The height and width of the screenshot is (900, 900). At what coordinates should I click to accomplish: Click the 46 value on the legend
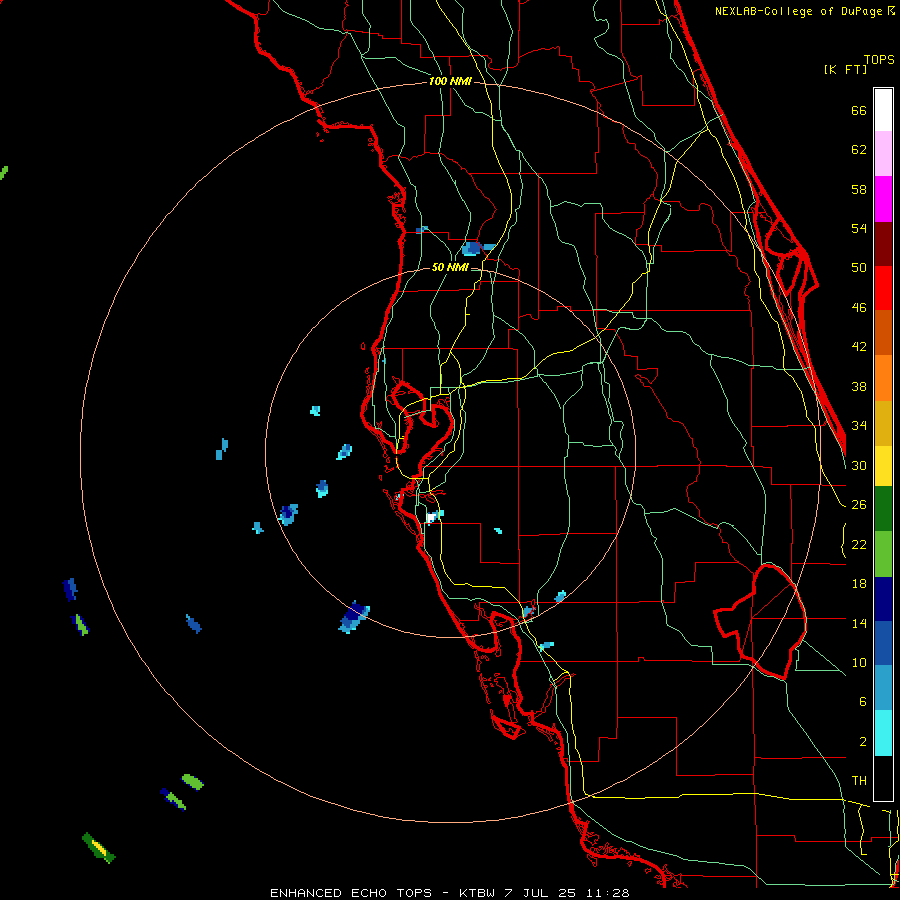tap(859, 308)
